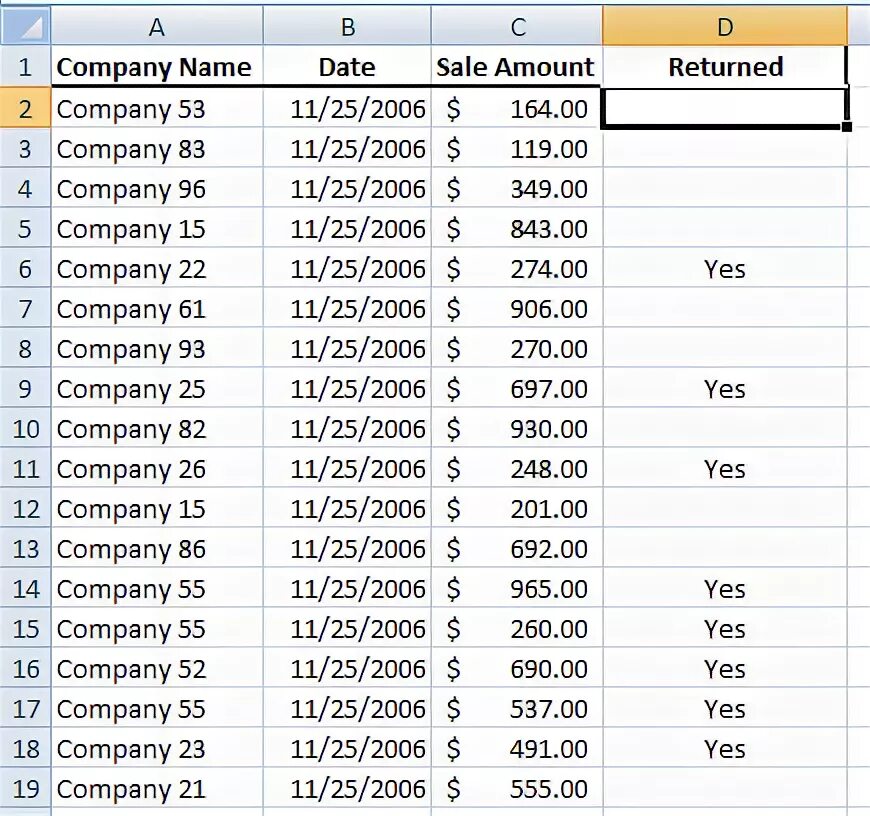Select the Company 21 cell
Image resolution: width=870 pixels, height=816 pixels.
[x=156, y=789]
